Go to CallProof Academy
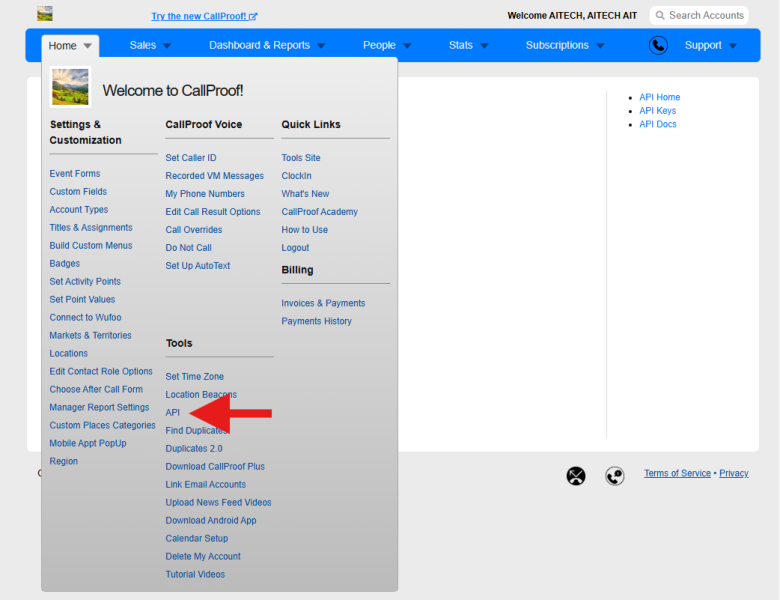This screenshot has width=780, height=600. (319, 211)
